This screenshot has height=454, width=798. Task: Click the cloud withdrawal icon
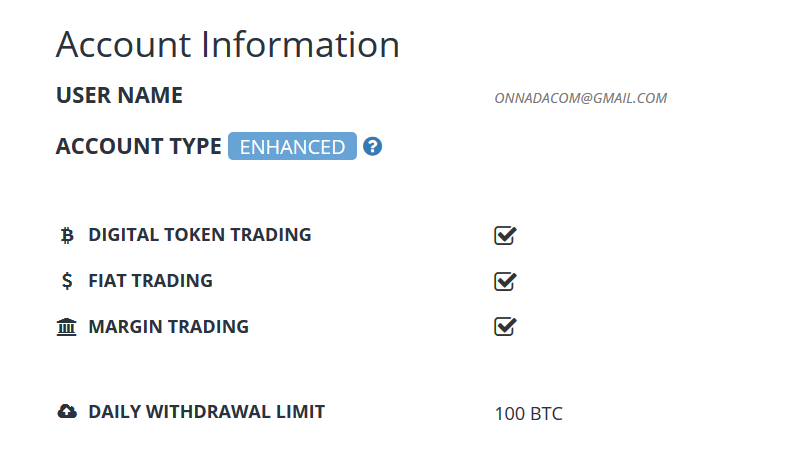pos(67,412)
